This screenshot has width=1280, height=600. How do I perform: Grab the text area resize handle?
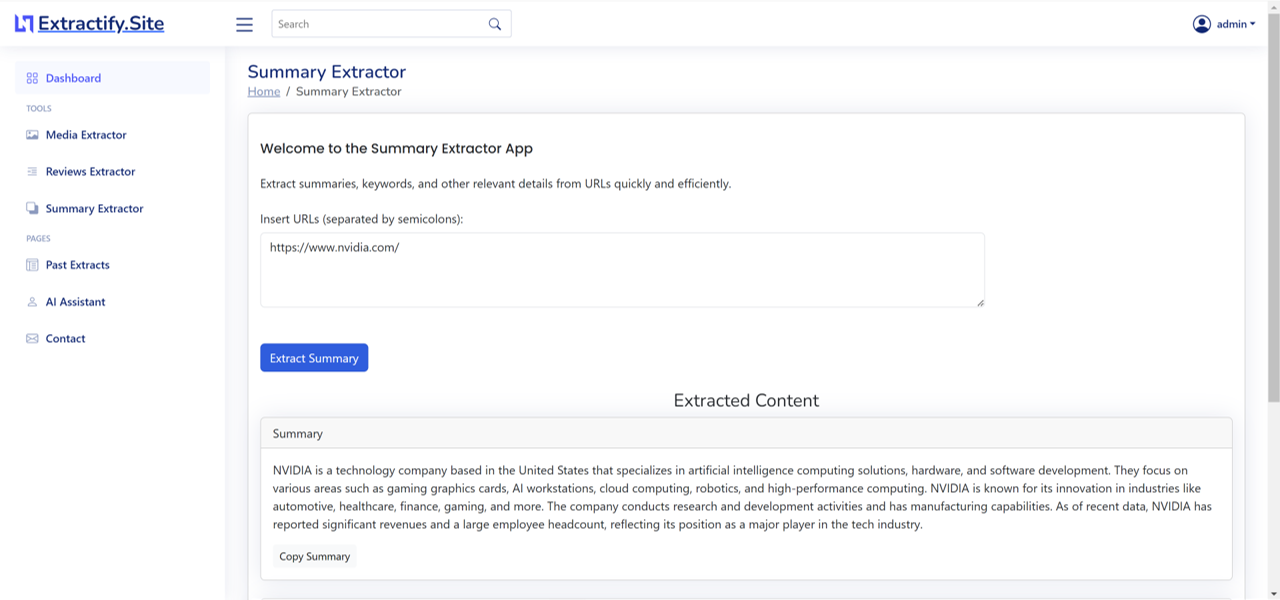tap(980, 302)
